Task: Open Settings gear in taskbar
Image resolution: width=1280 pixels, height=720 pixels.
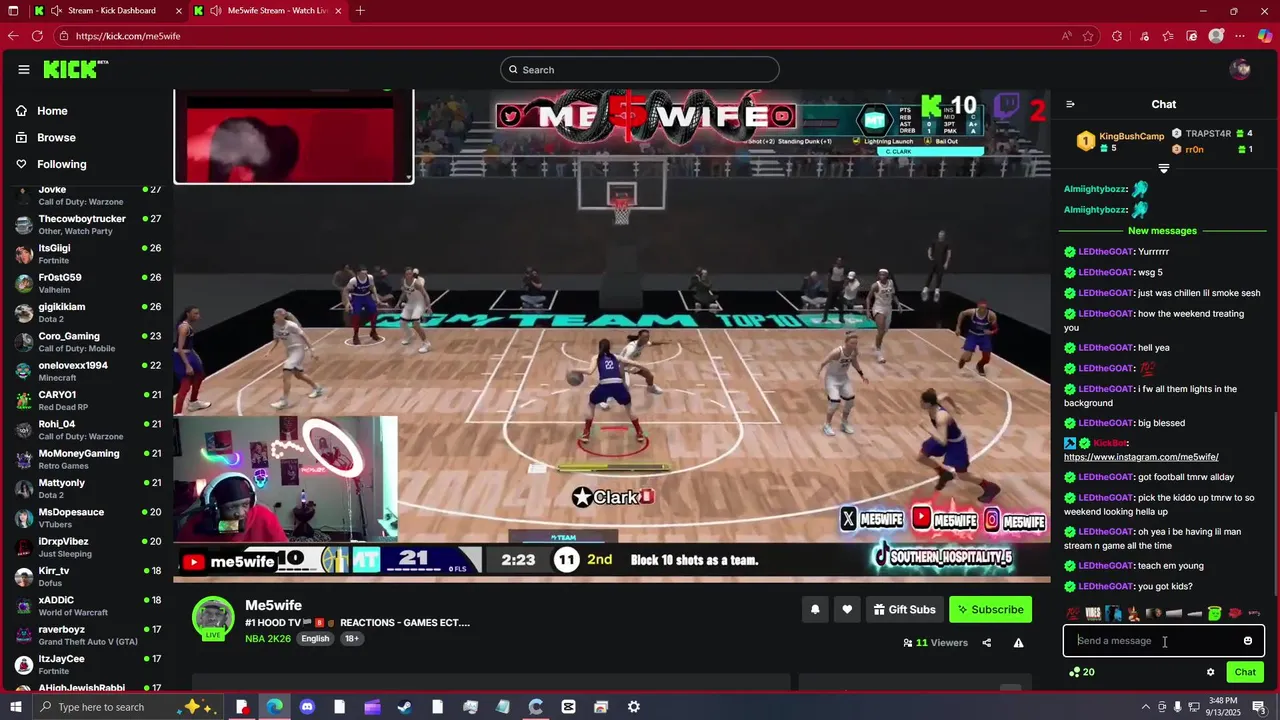Action: click(x=633, y=707)
